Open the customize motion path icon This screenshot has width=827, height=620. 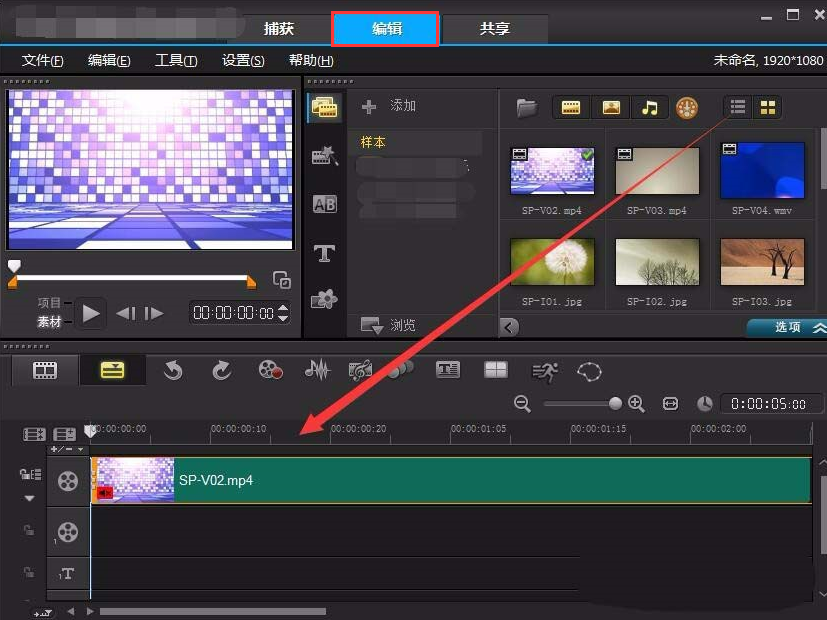[x=589, y=372]
